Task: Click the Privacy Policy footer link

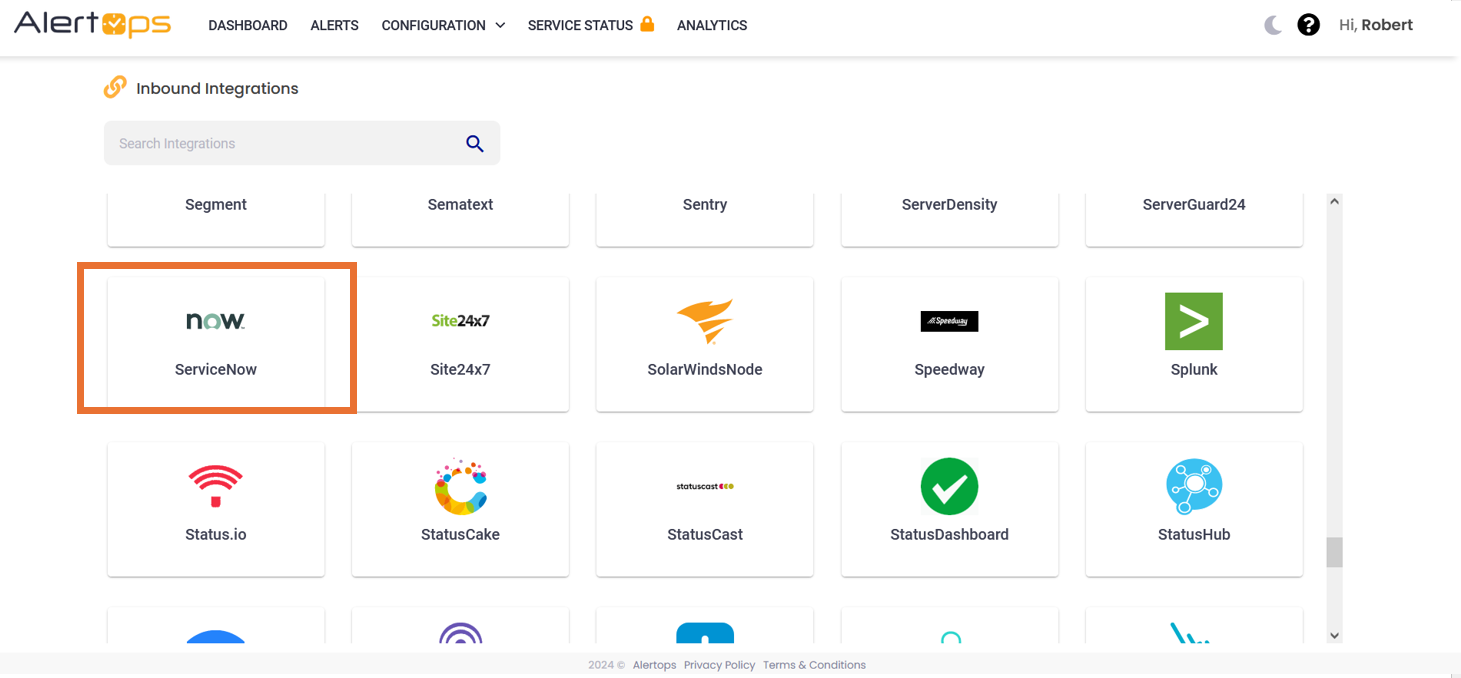Action: tap(719, 665)
